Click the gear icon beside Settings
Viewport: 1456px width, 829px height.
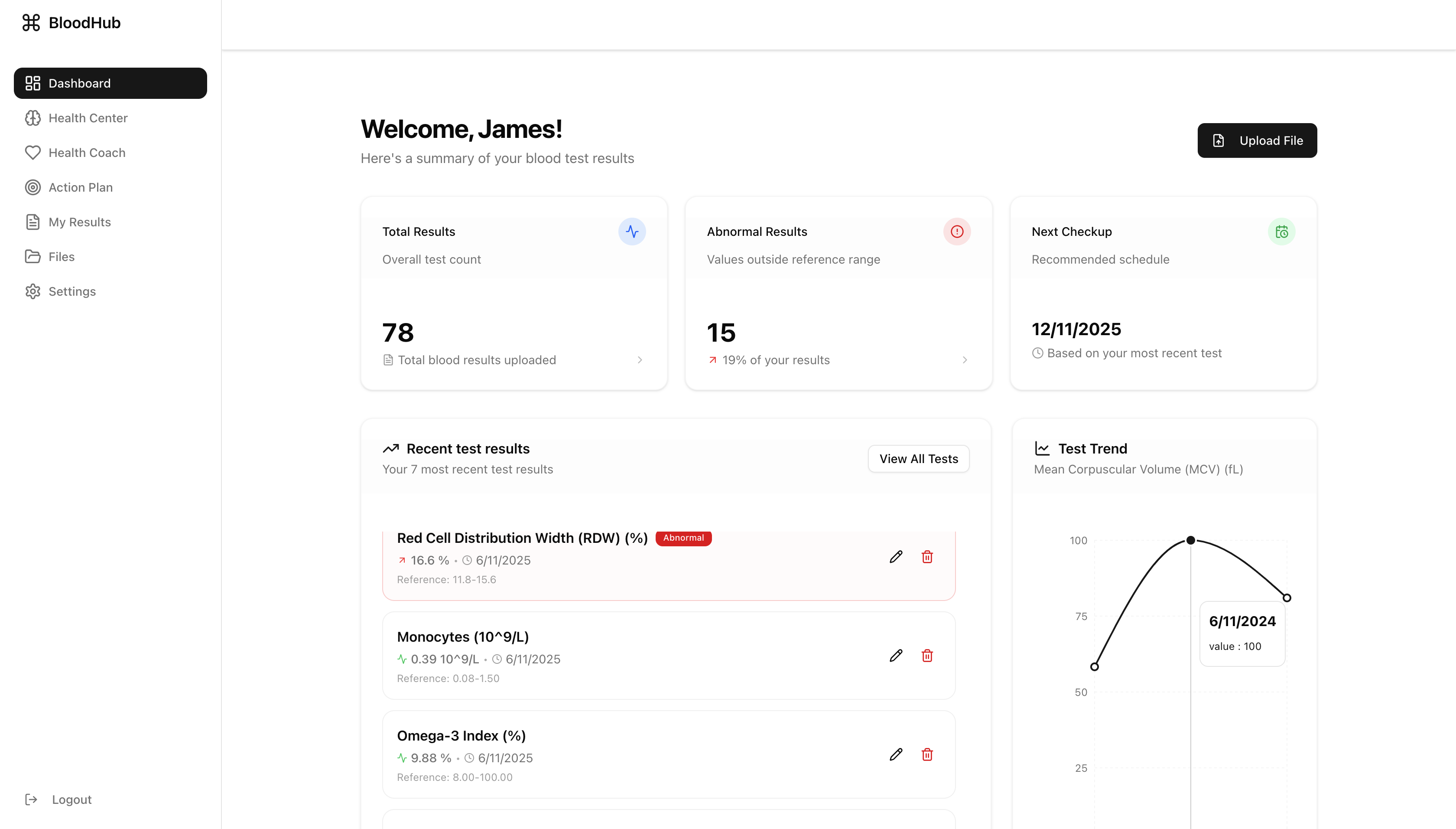[x=33, y=291]
